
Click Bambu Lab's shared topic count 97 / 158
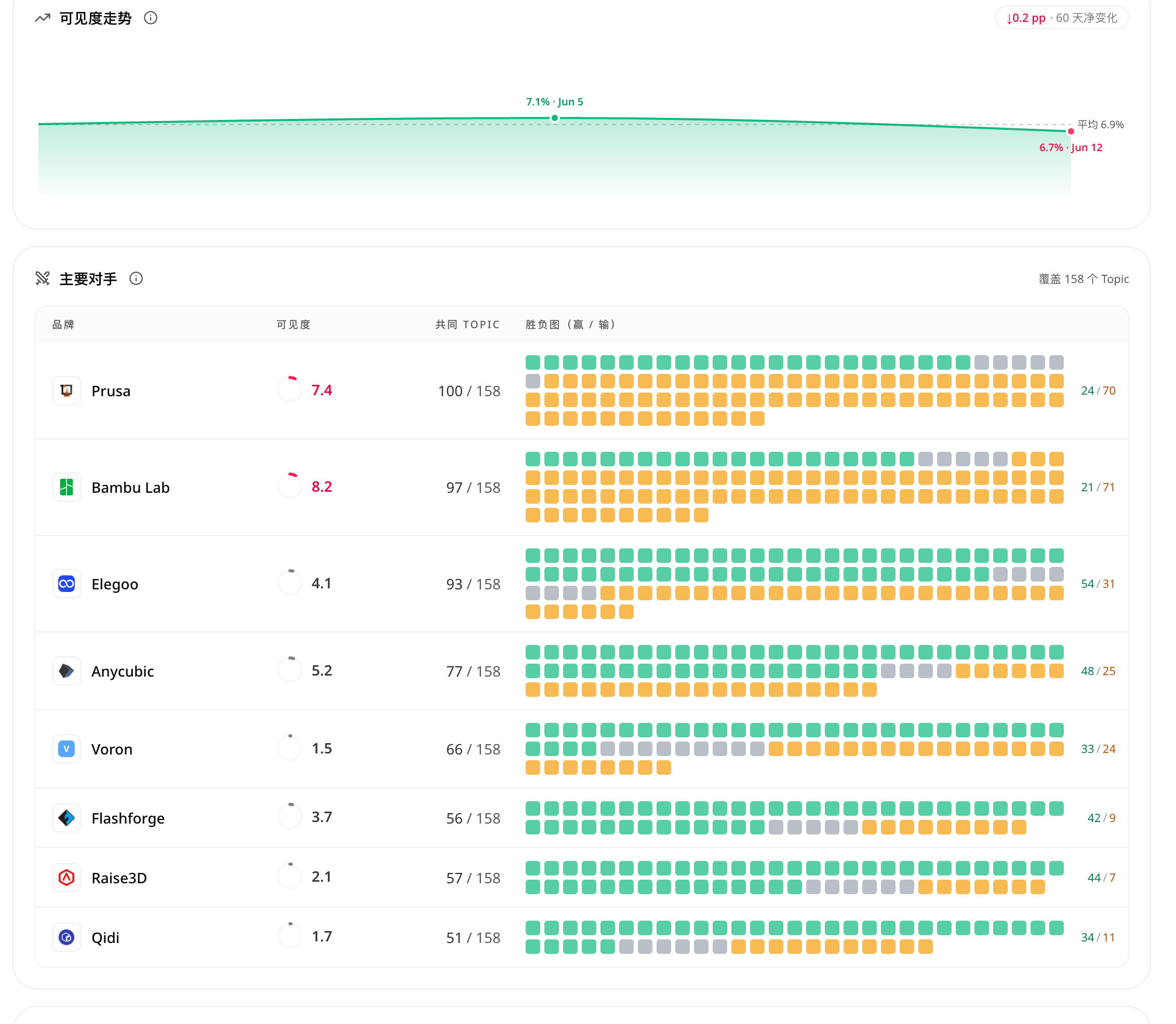coord(473,488)
